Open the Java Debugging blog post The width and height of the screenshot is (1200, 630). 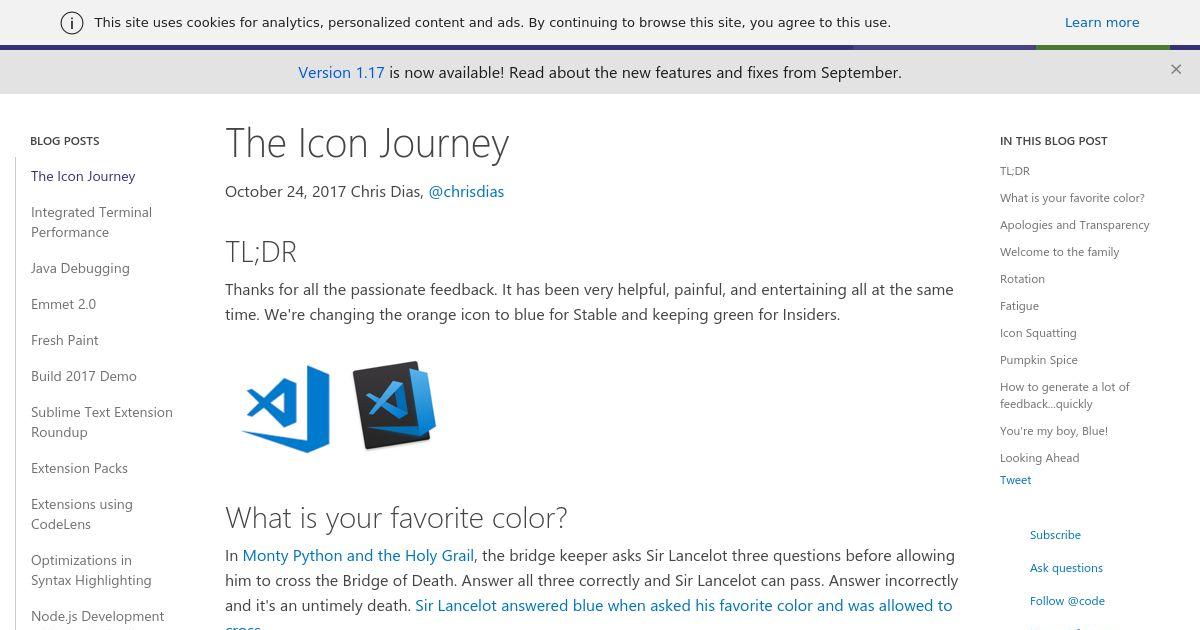click(x=80, y=268)
